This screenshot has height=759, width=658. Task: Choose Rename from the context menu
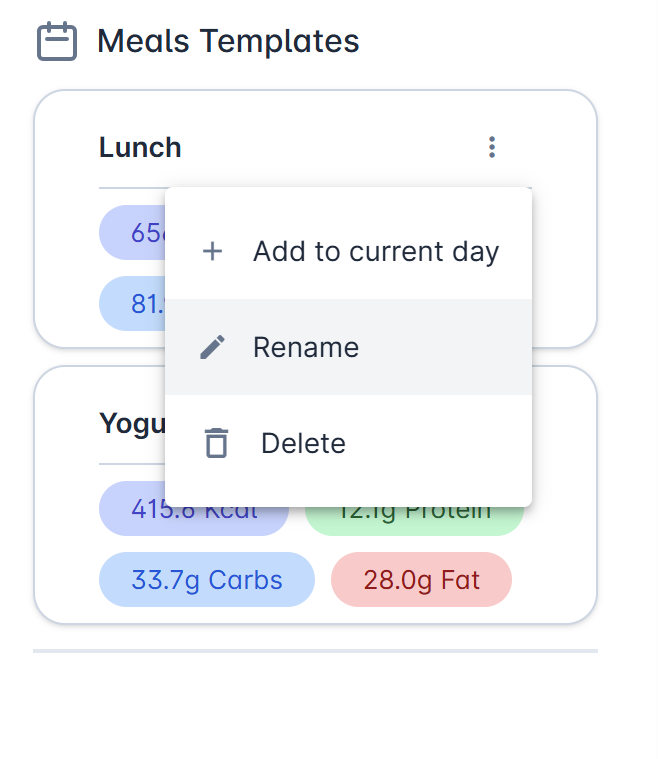tap(349, 347)
